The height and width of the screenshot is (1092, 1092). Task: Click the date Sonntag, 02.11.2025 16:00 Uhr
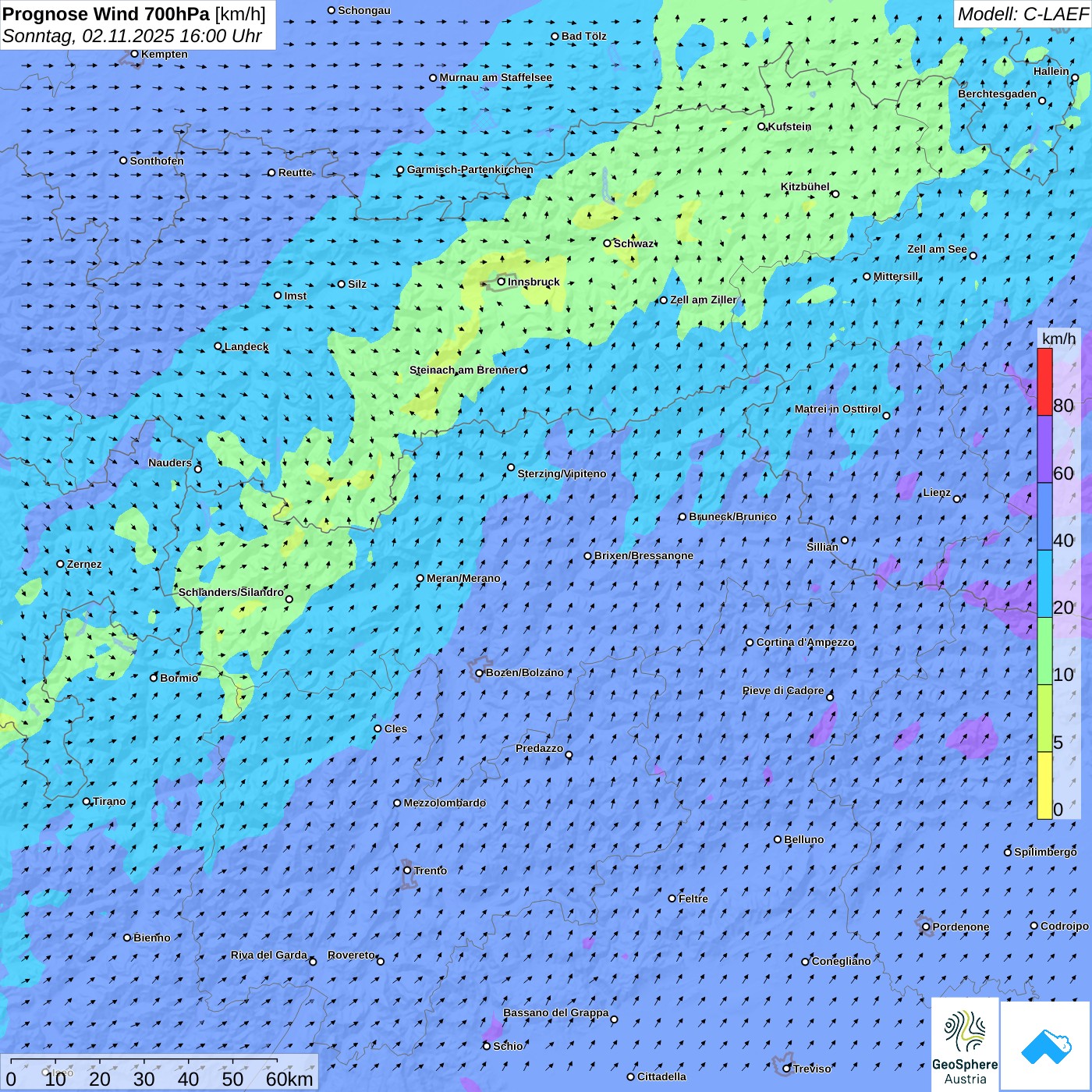pyautogui.click(x=132, y=36)
